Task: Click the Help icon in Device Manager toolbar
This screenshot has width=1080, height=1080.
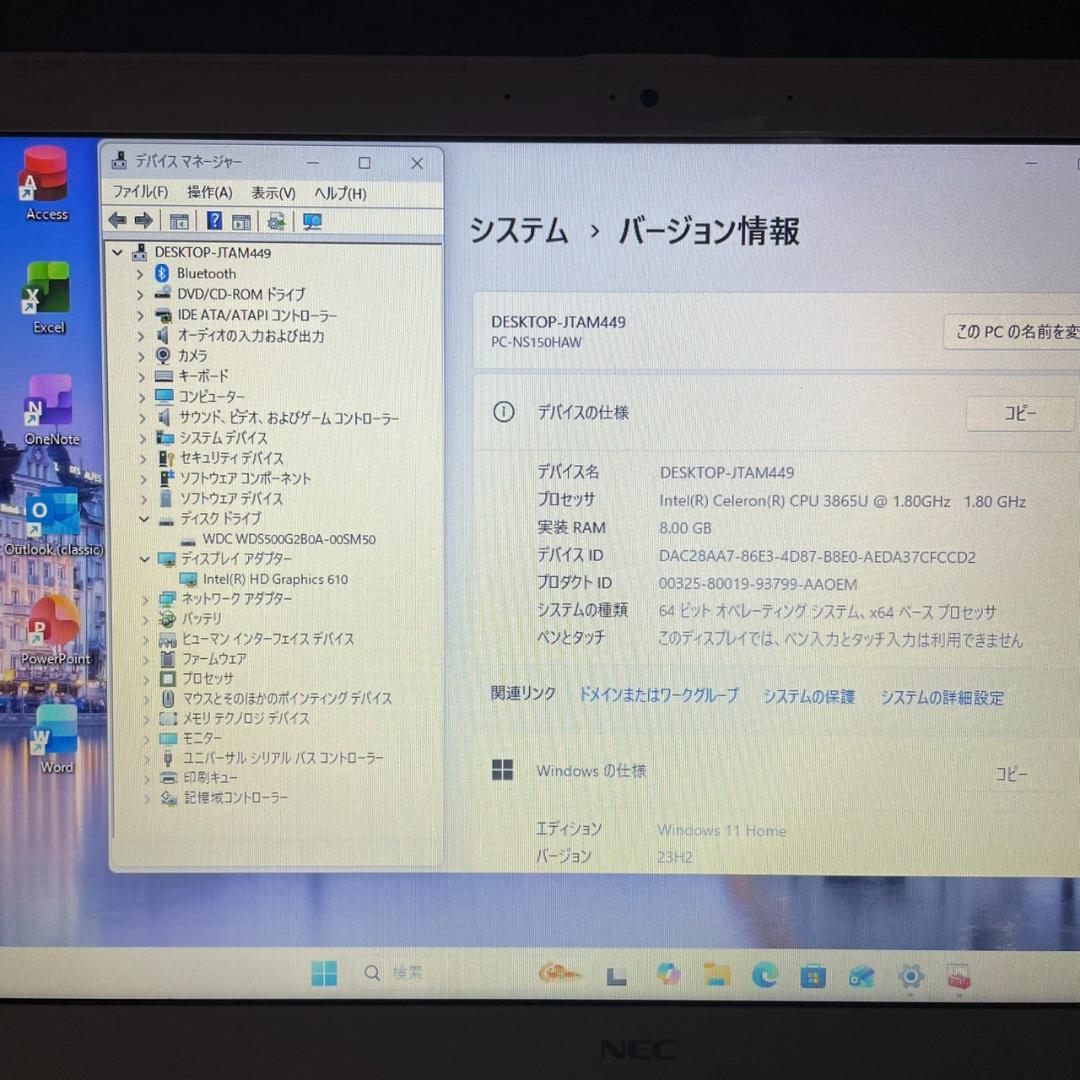Action: 213,221
